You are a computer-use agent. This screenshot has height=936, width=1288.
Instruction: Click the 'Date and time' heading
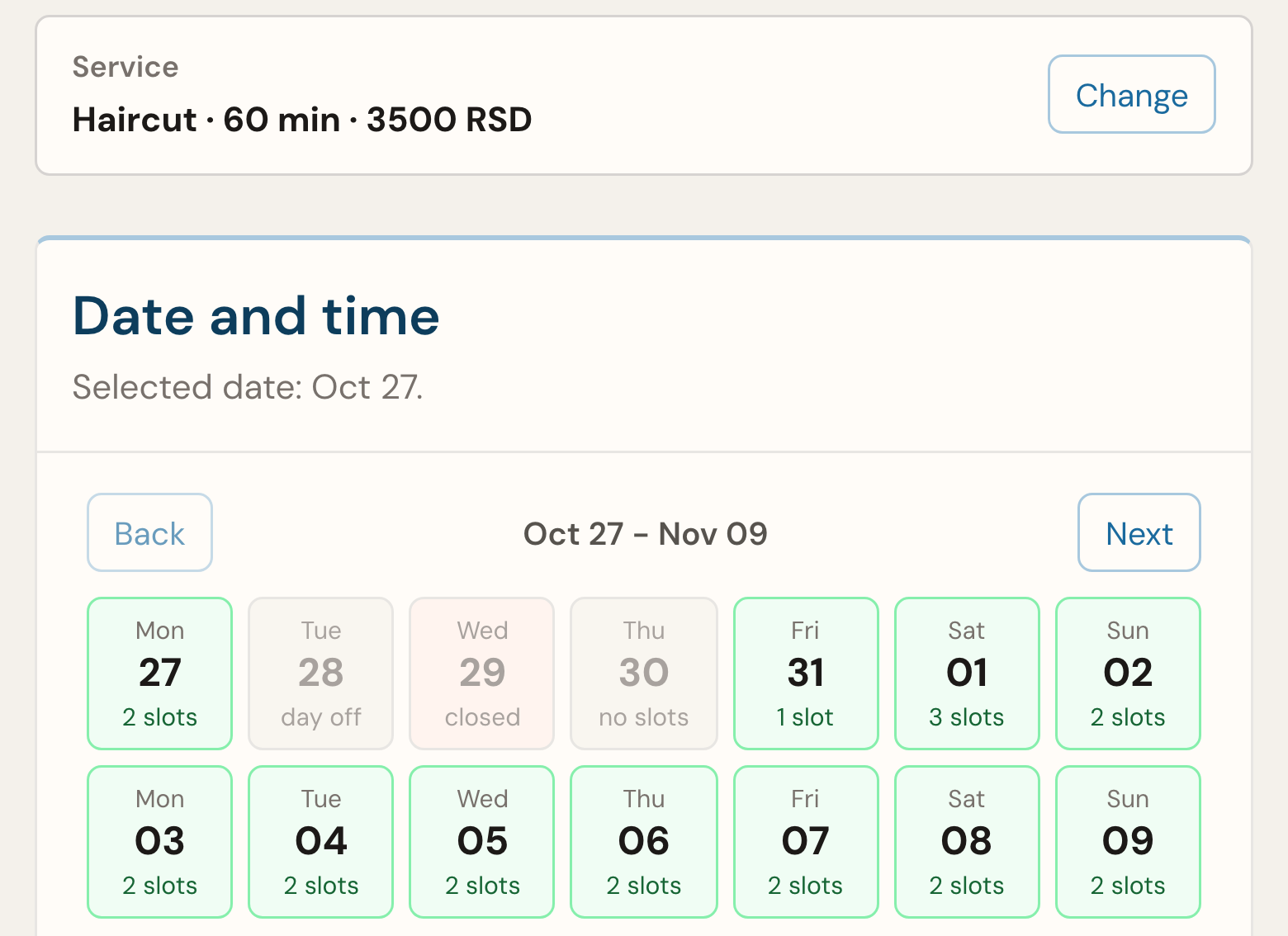[256, 316]
